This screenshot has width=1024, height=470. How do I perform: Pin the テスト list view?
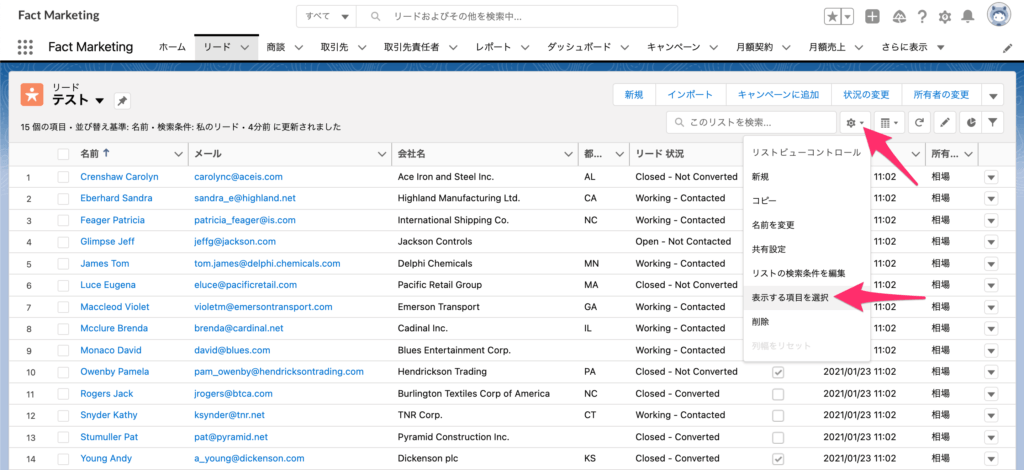pyautogui.click(x=122, y=101)
